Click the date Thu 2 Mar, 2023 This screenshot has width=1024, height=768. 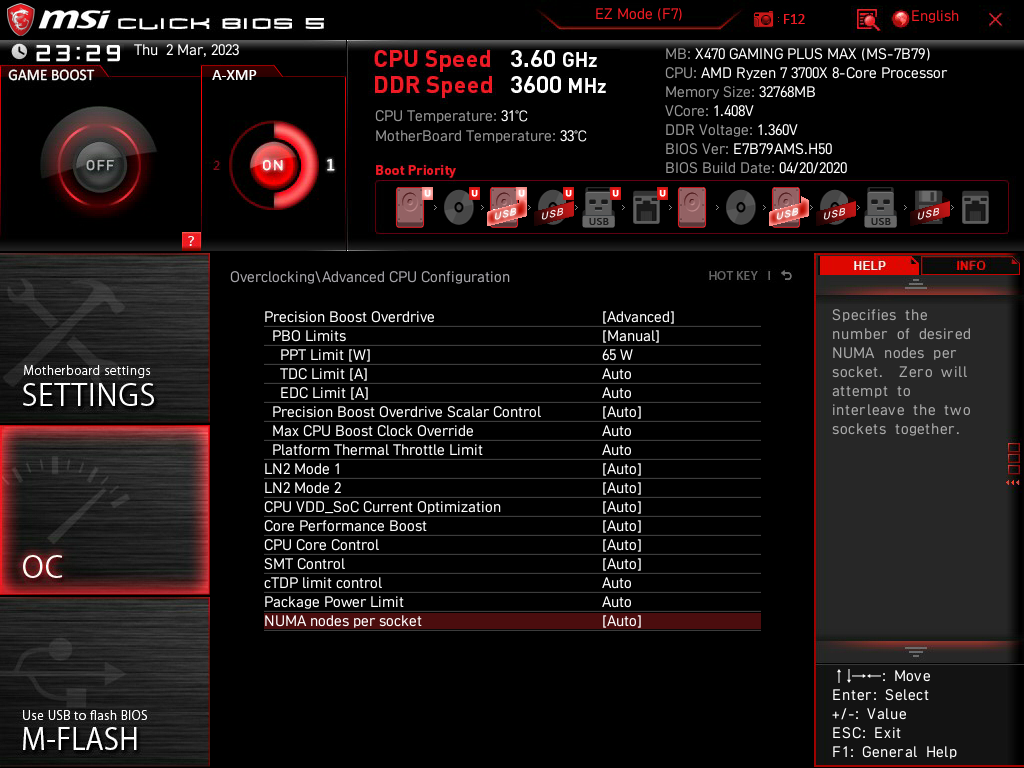click(187, 50)
